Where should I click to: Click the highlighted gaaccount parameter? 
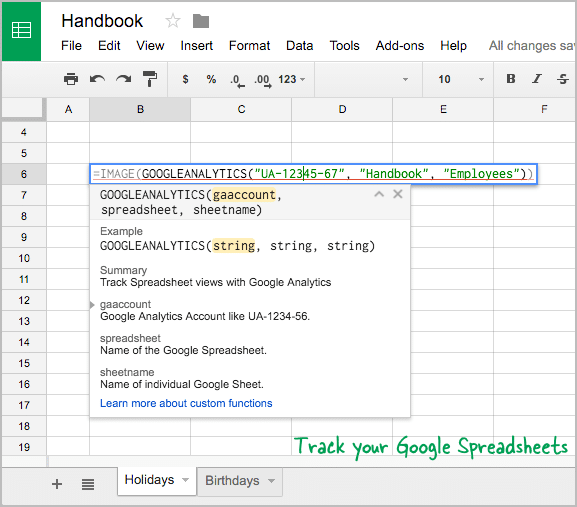pyautogui.click(x=244, y=195)
